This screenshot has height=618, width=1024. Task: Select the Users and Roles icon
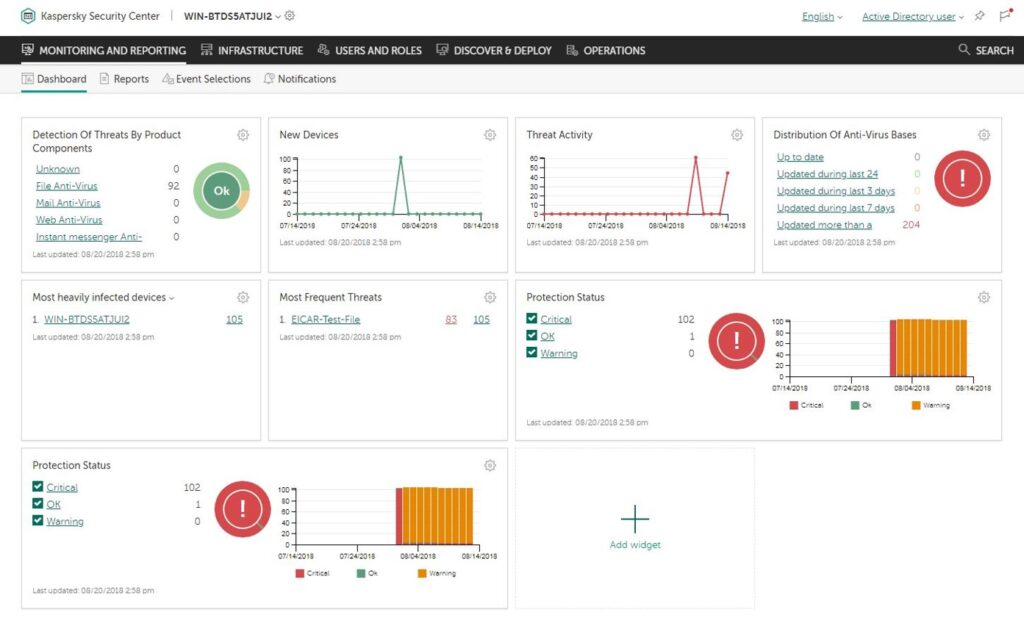click(322, 50)
